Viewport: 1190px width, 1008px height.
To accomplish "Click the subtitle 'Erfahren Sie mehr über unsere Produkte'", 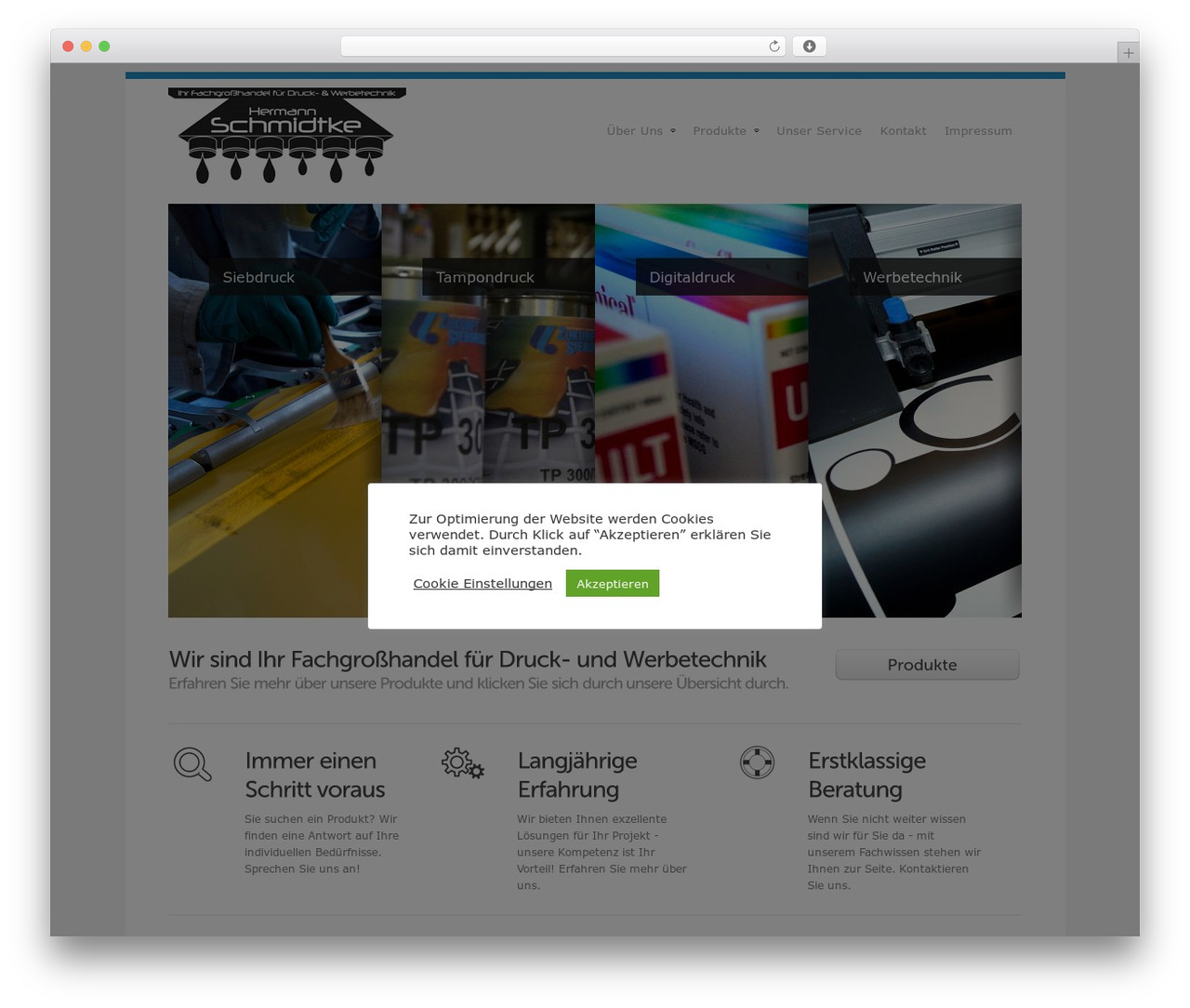I will [x=478, y=683].
